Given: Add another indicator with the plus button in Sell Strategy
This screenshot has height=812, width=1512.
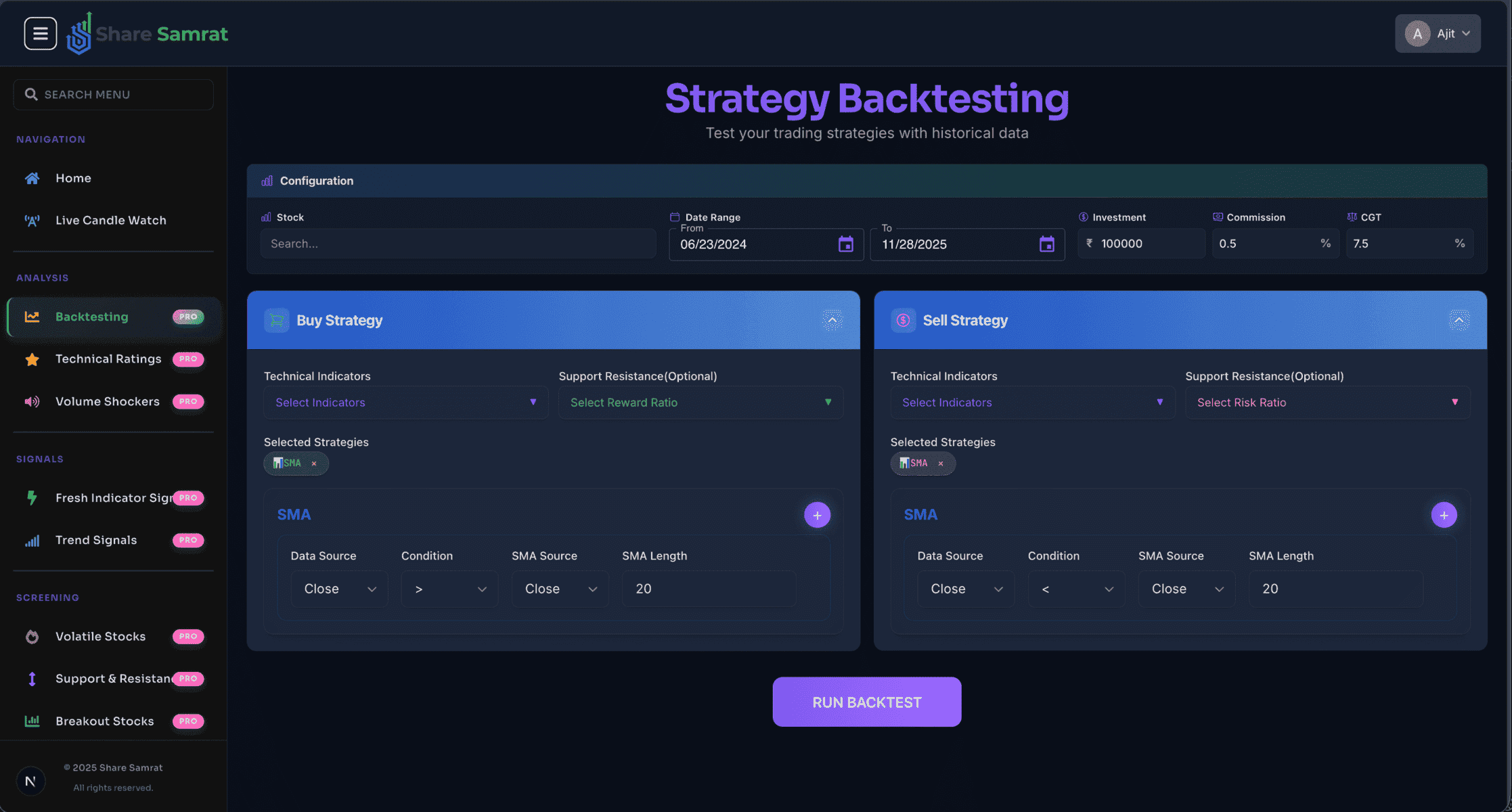Looking at the screenshot, I should pos(1444,514).
